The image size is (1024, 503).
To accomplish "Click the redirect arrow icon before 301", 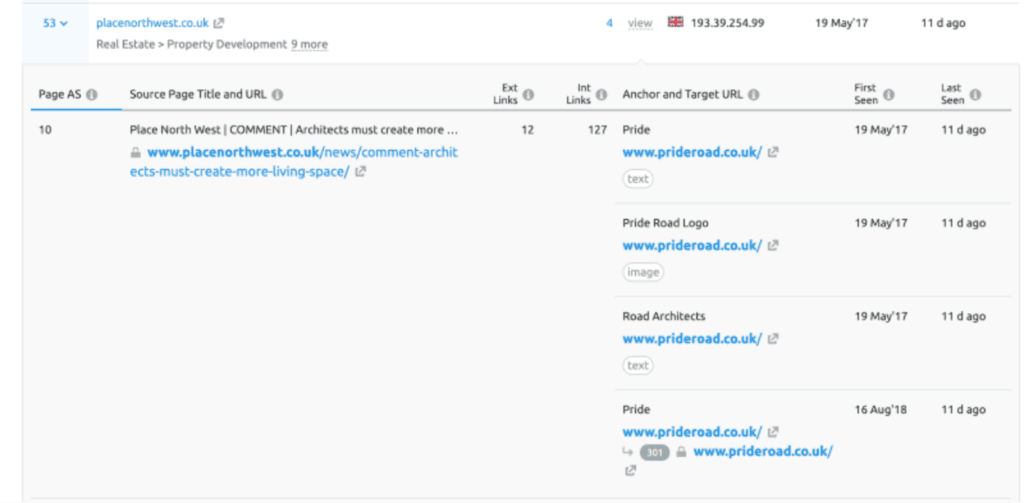I will (x=628, y=451).
